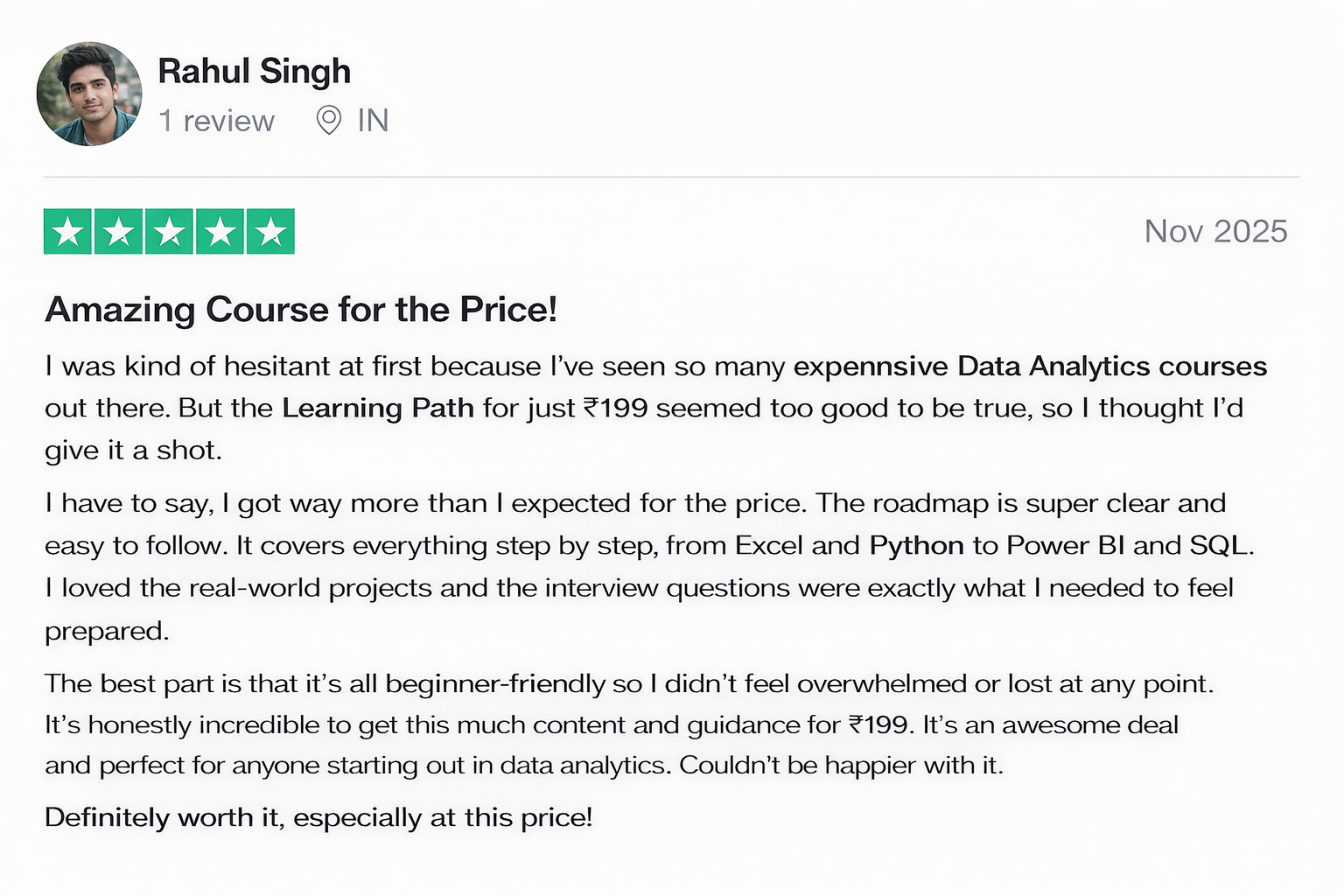This screenshot has height=896, width=1344.
Task: Click the fourth green rating star
Action: (220, 232)
